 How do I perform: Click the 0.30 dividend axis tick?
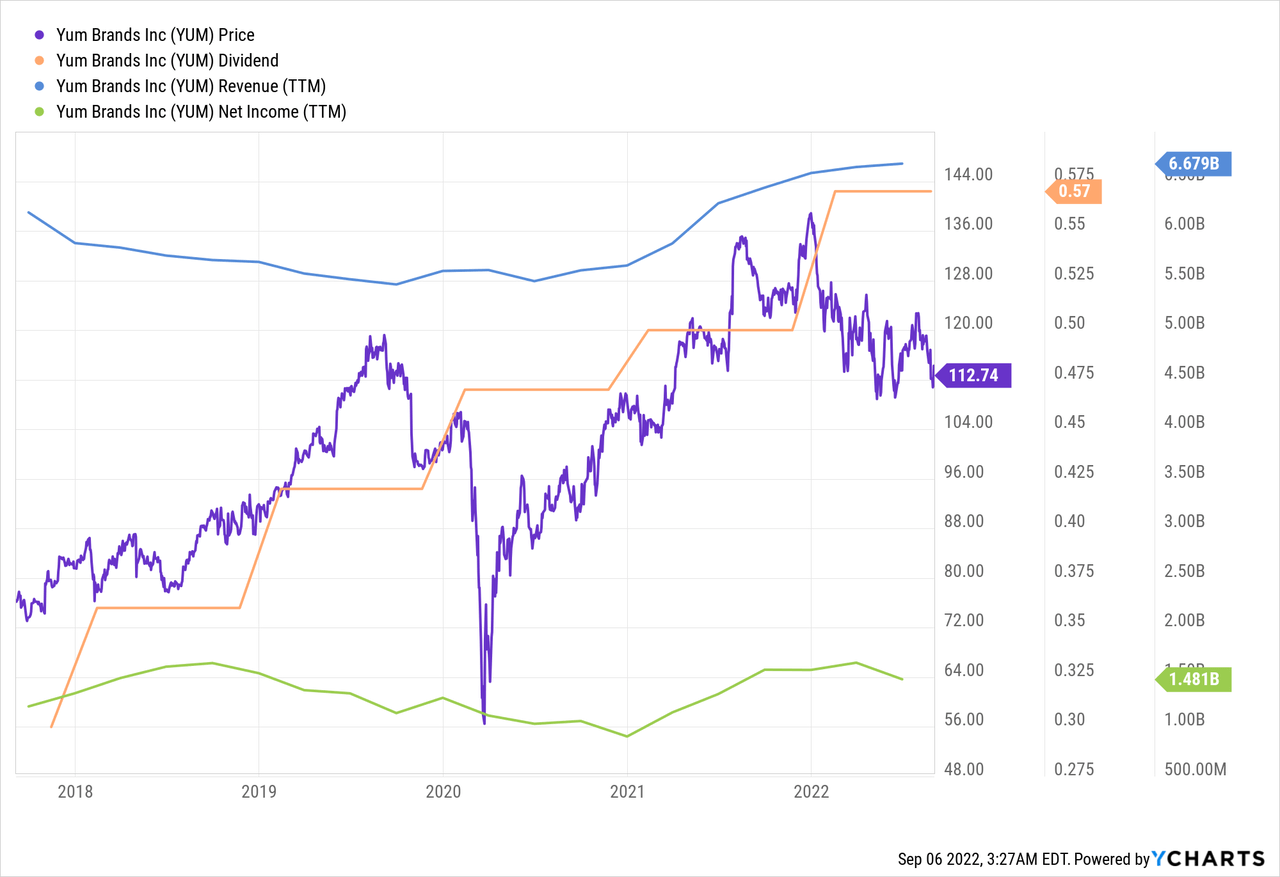click(1070, 719)
